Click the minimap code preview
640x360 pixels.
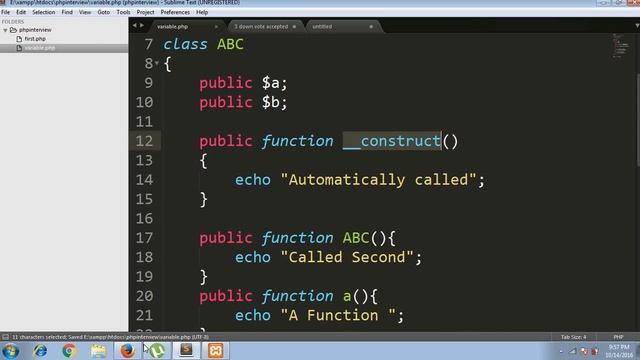pos(621,46)
